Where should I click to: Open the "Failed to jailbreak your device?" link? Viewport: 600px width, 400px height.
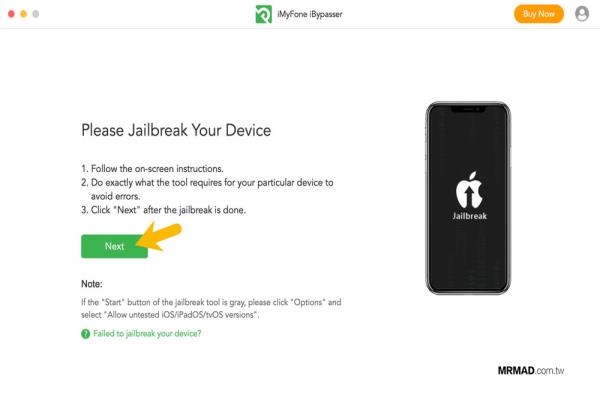[x=147, y=333]
